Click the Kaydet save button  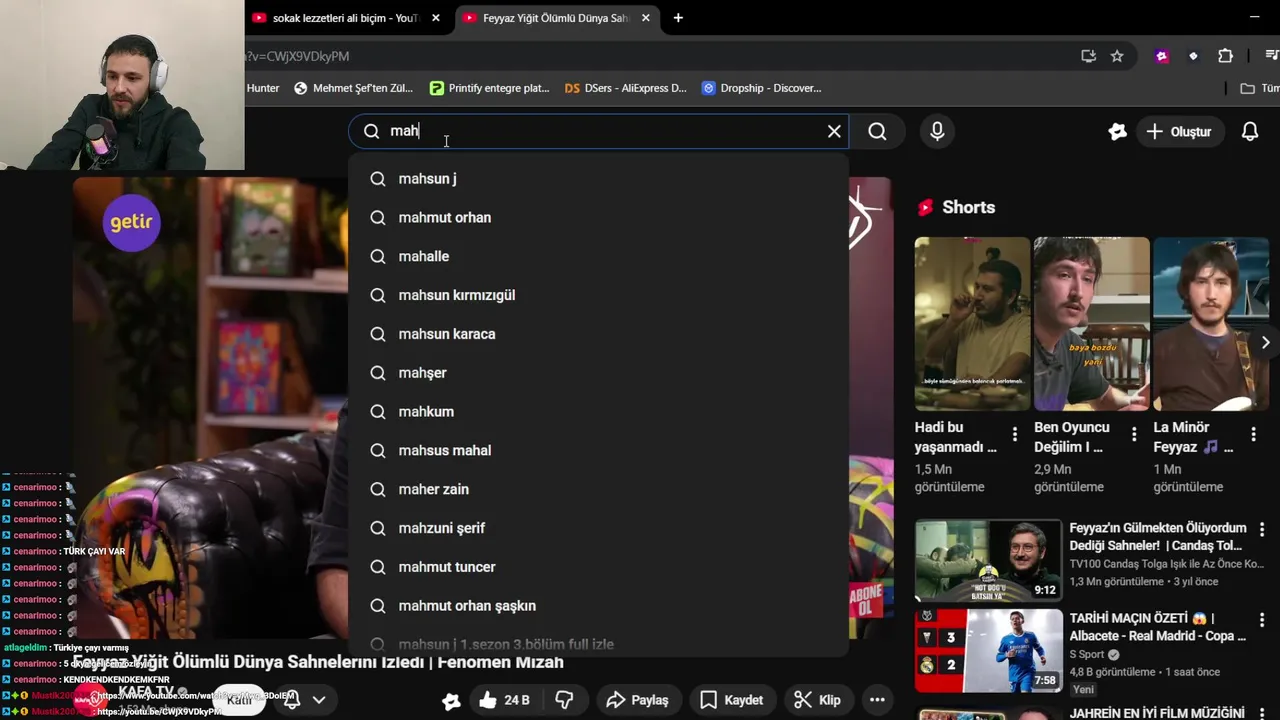(x=731, y=700)
